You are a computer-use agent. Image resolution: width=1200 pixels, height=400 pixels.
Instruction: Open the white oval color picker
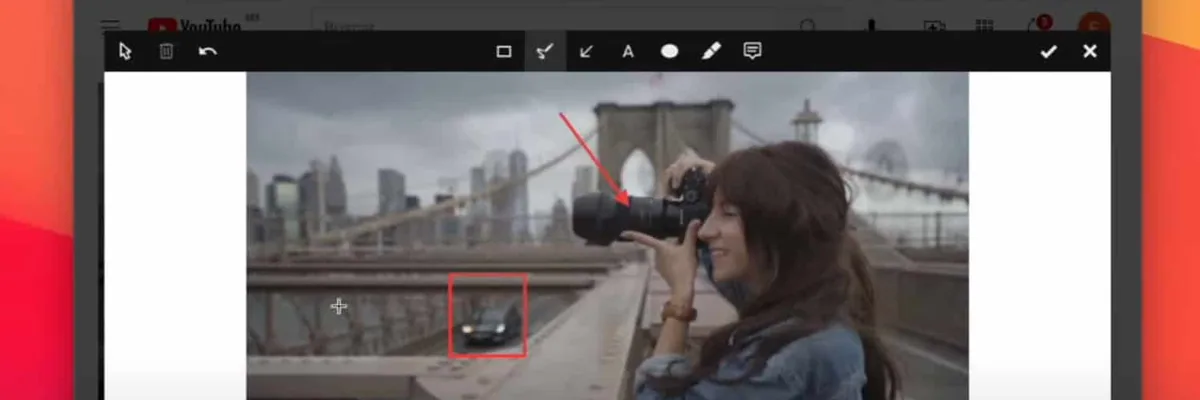[669, 51]
